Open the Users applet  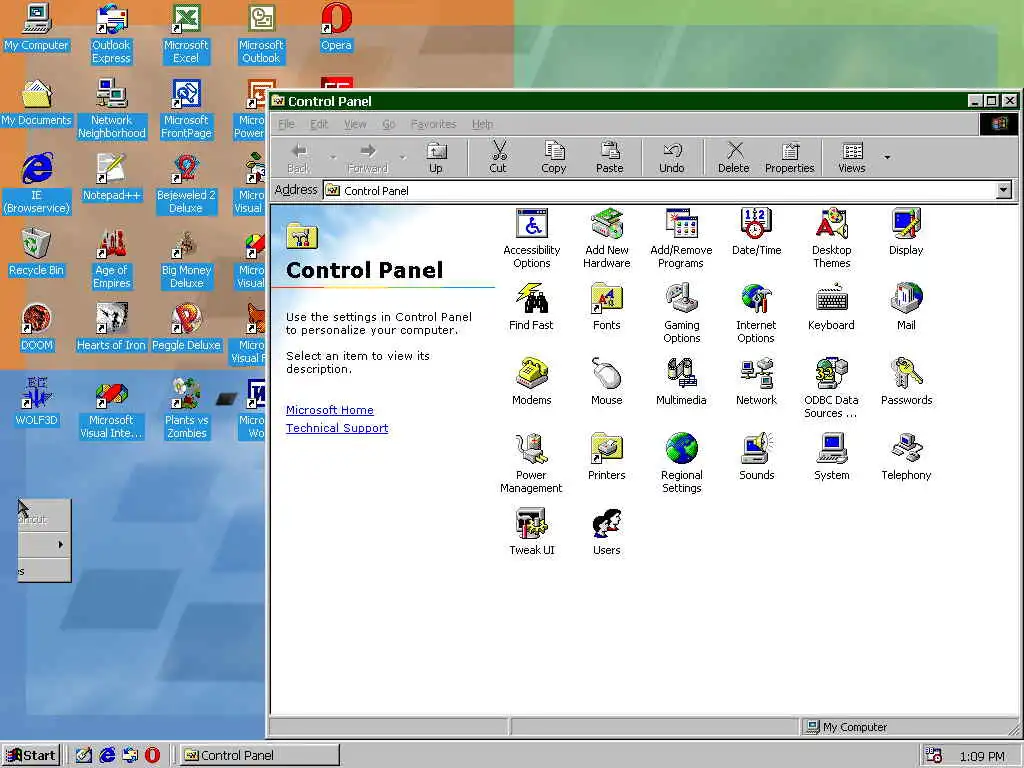[607, 532]
